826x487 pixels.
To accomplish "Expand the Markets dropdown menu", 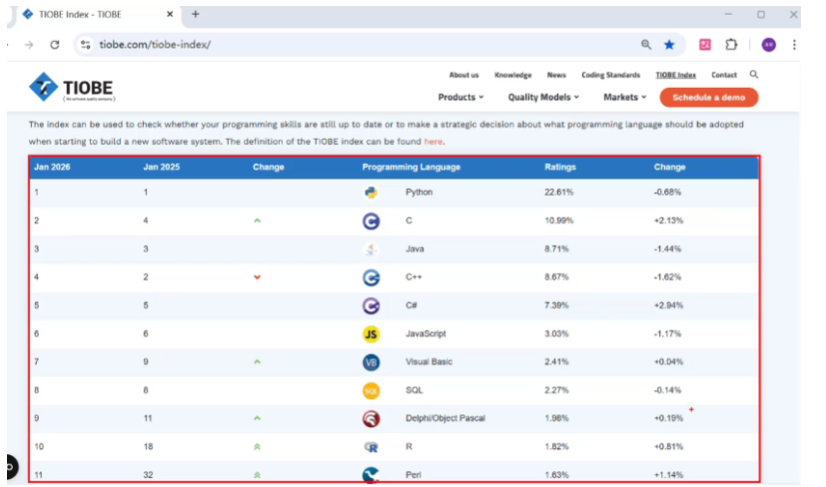I will pos(625,97).
